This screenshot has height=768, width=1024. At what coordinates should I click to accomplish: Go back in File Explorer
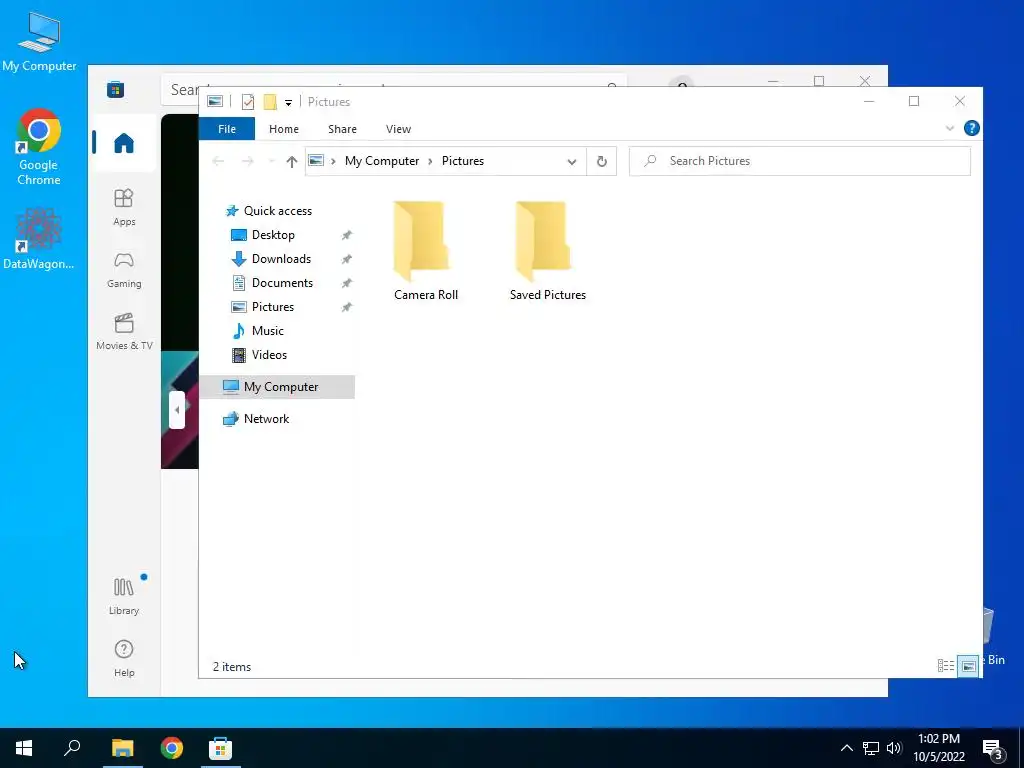[x=218, y=161]
